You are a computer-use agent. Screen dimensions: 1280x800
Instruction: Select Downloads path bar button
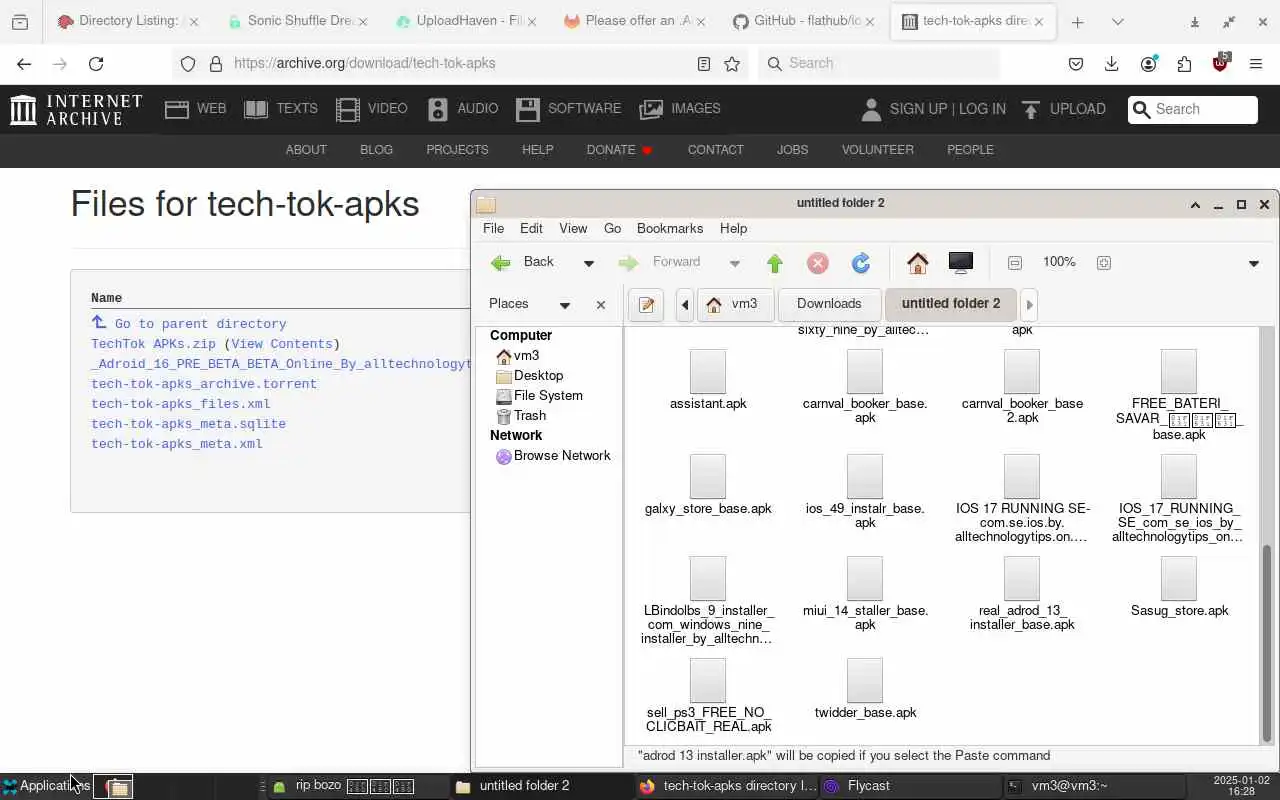829,304
